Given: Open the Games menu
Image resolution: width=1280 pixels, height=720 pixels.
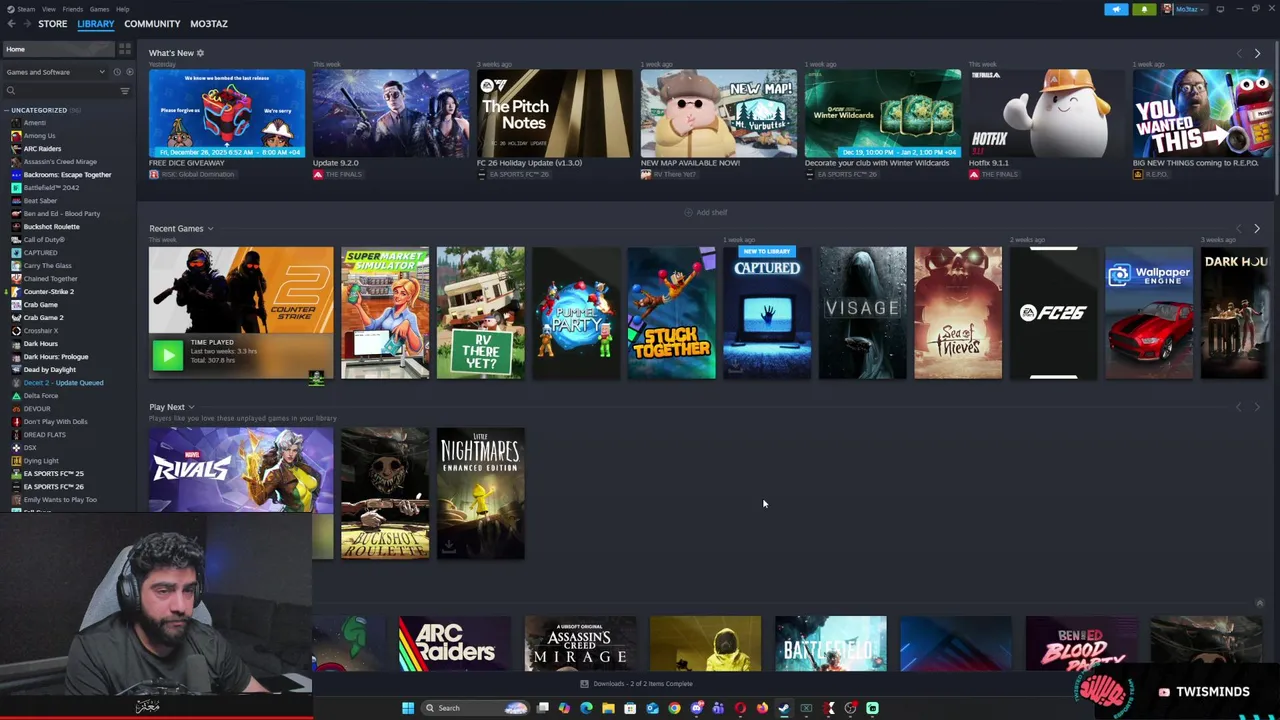Looking at the screenshot, I should (x=99, y=9).
